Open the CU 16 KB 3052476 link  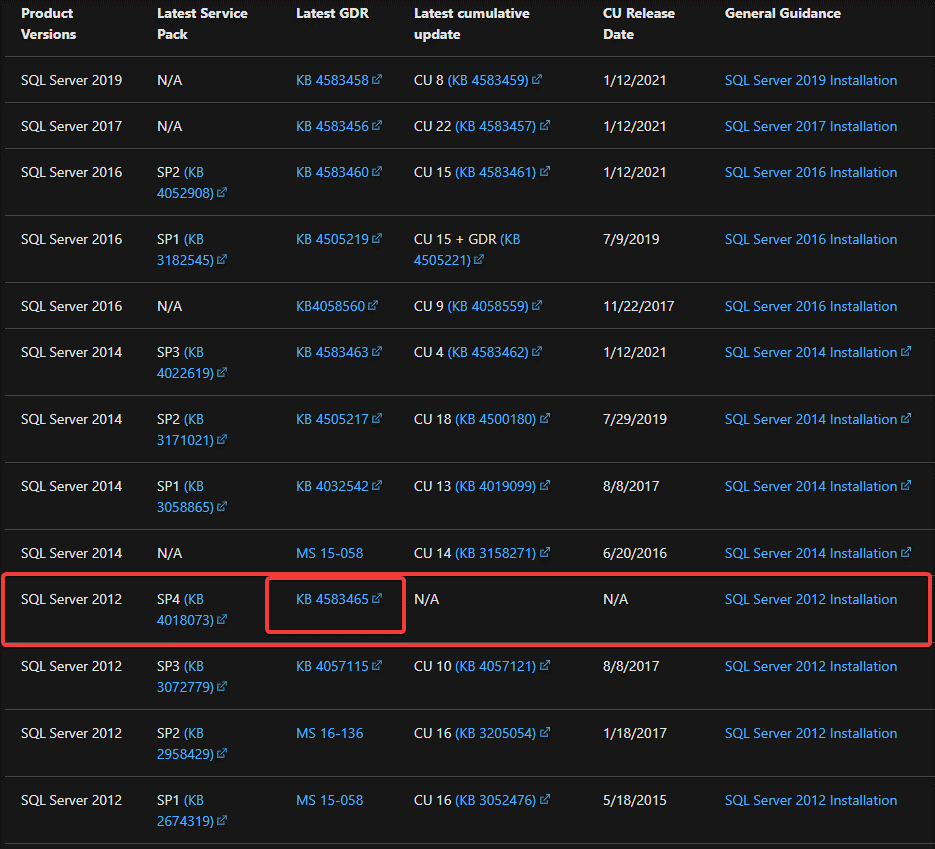(496, 800)
